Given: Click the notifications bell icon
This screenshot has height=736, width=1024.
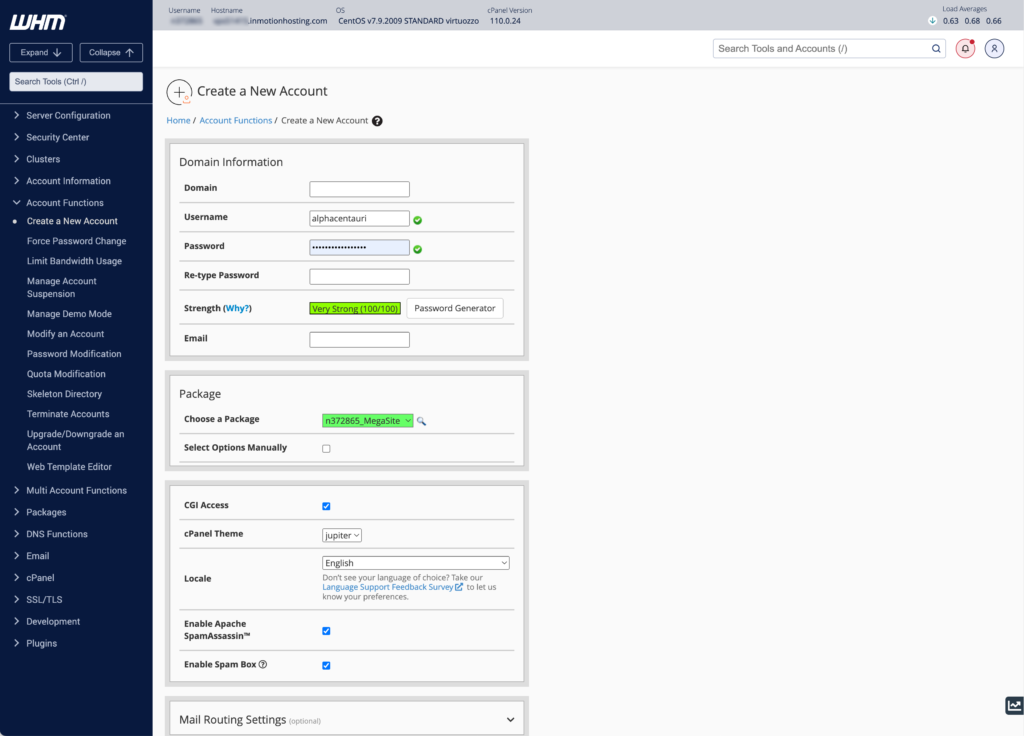Looking at the screenshot, I should [965, 48].
